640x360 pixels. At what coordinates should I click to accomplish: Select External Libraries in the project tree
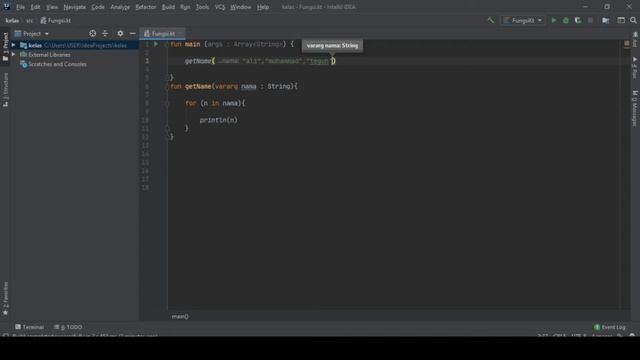[49, 55]
